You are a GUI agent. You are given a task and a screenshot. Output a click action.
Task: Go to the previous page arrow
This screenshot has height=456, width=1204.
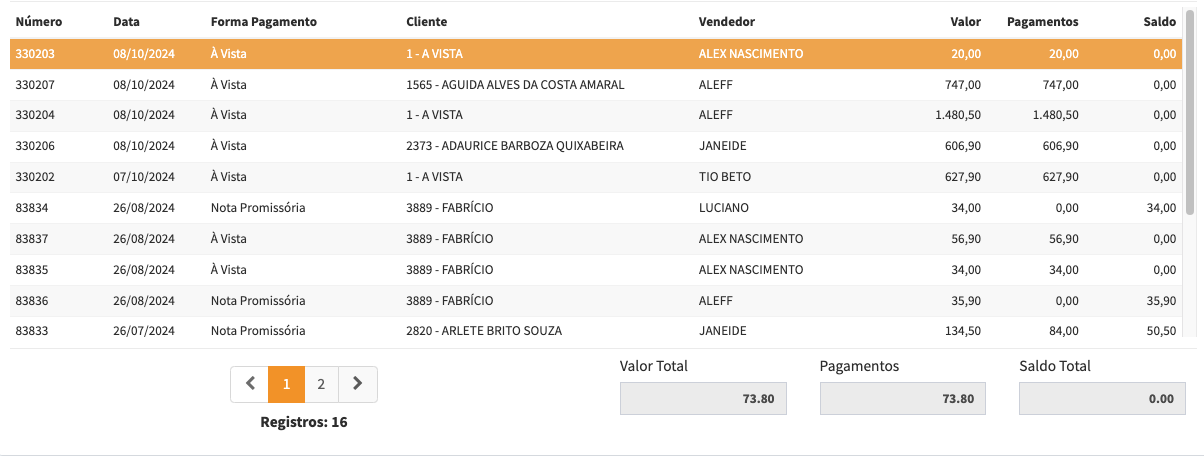(249, 384)
